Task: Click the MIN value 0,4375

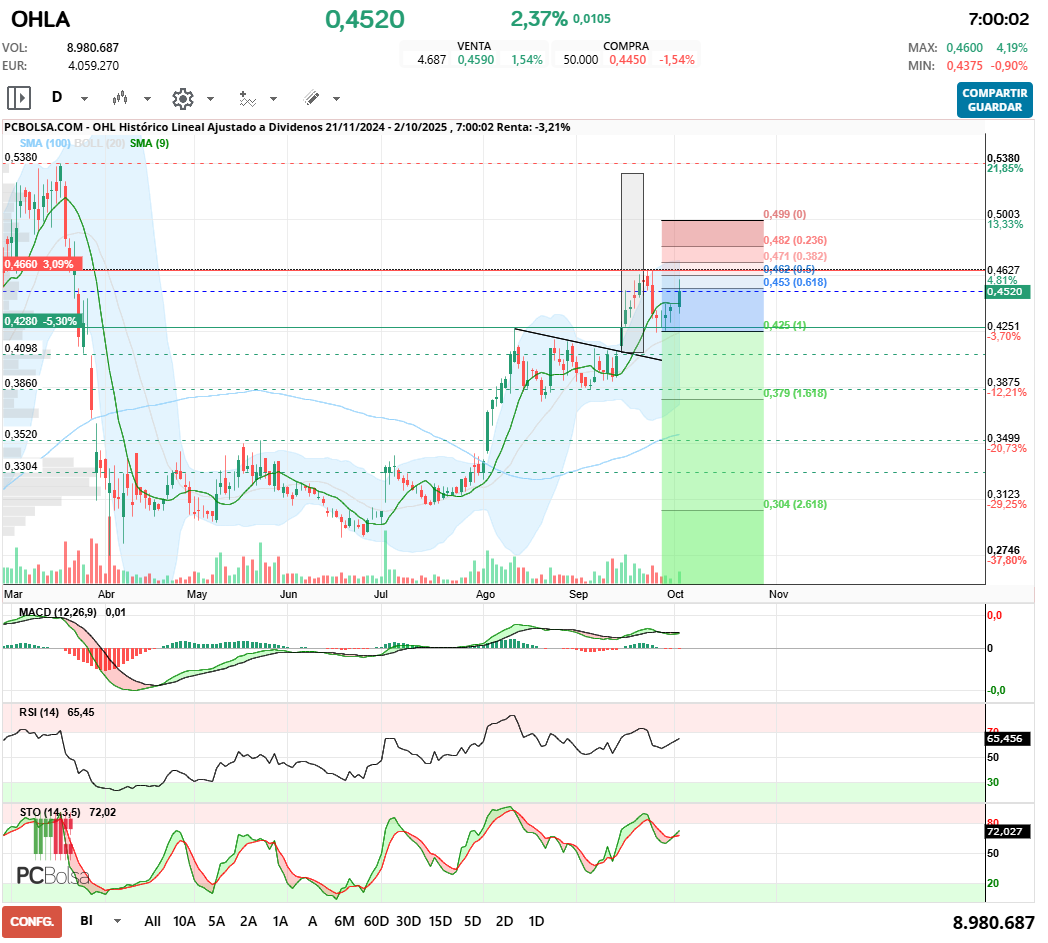Action: (x=964, y=65)
